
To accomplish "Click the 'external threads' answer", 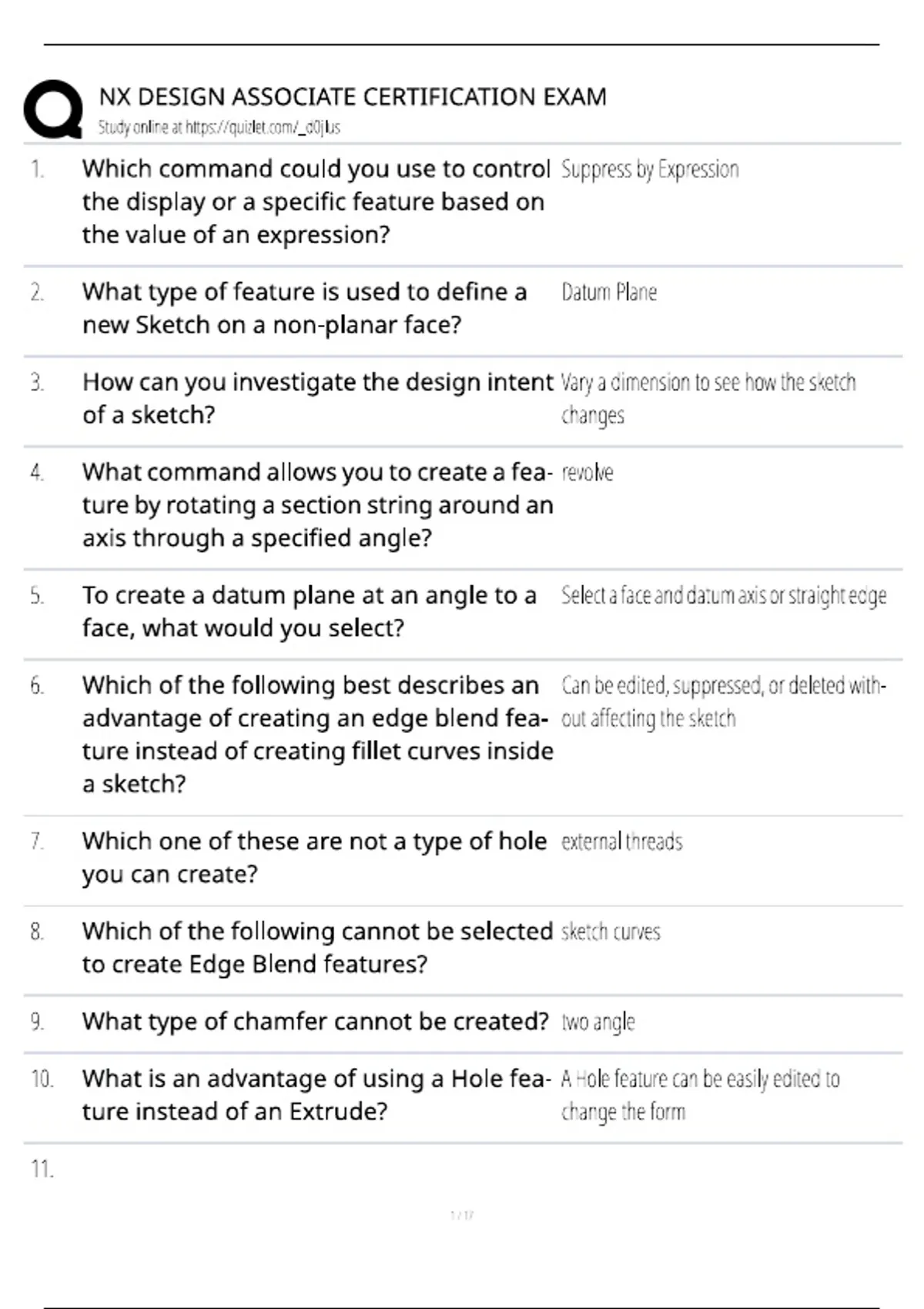I will tap(622, 842).
